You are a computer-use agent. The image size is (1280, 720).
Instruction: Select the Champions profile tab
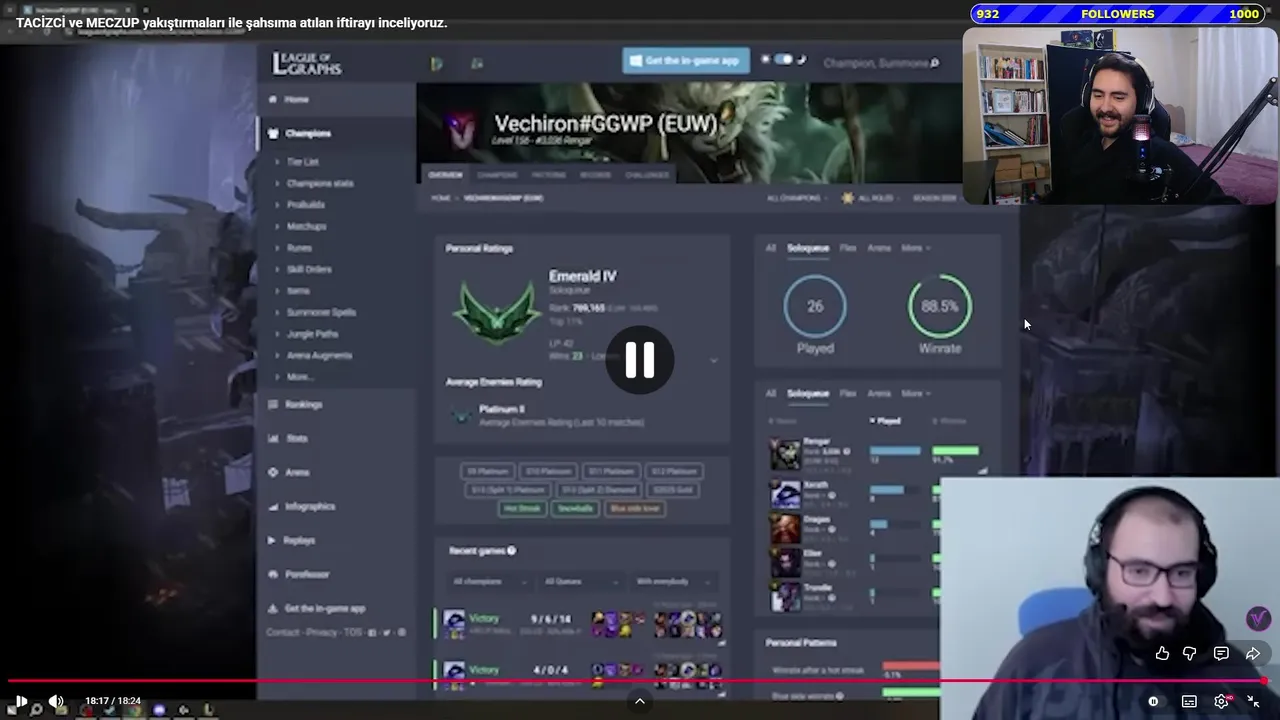pyautogui.click(x=497, y=175)
